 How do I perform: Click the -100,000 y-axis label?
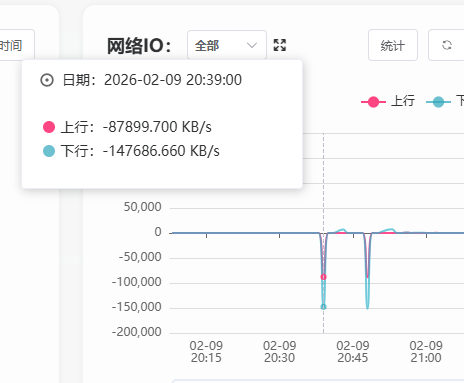click(x=137, y=282)
